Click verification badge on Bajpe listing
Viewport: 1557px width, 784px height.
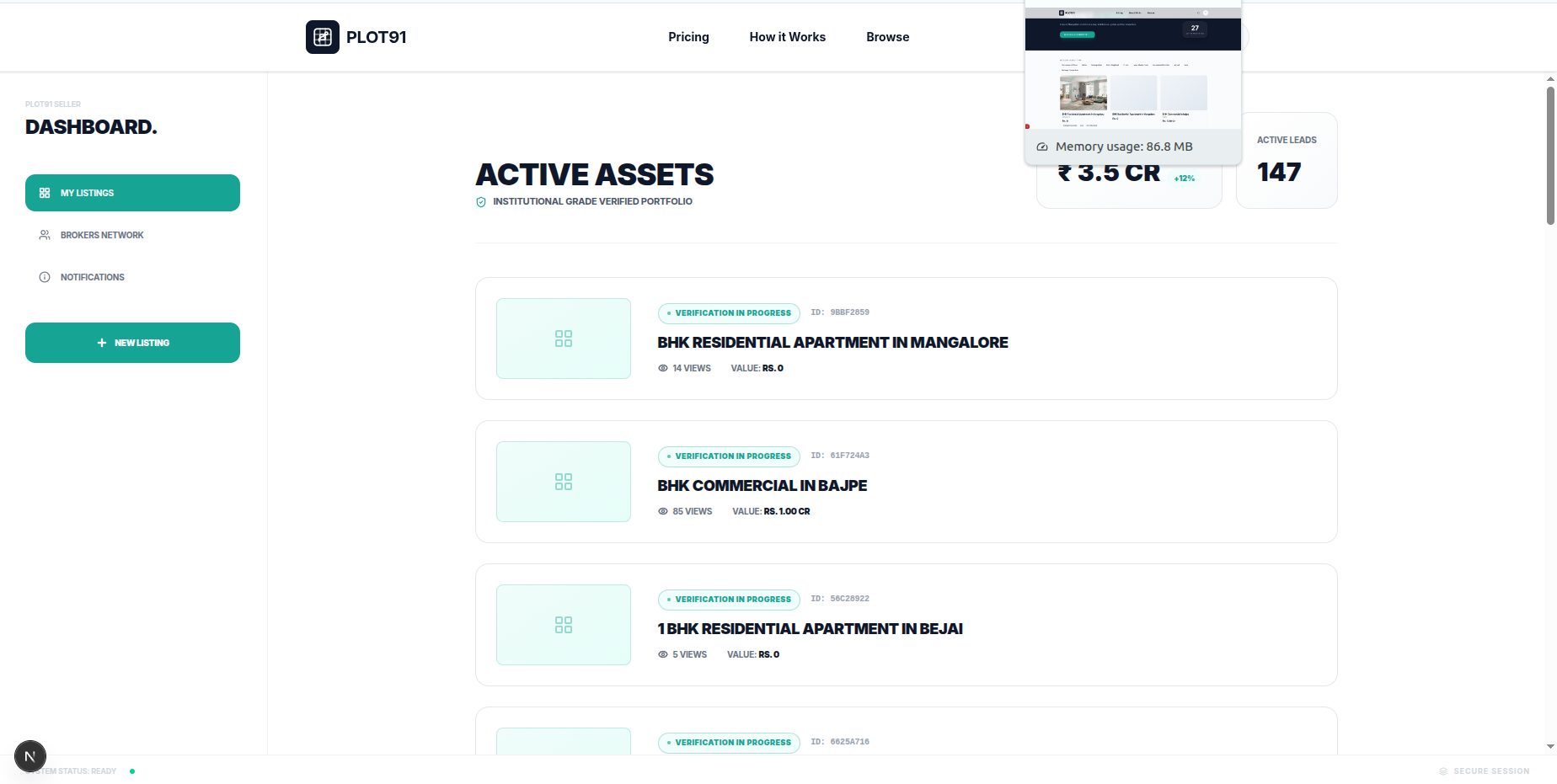[x=729, y=456]
